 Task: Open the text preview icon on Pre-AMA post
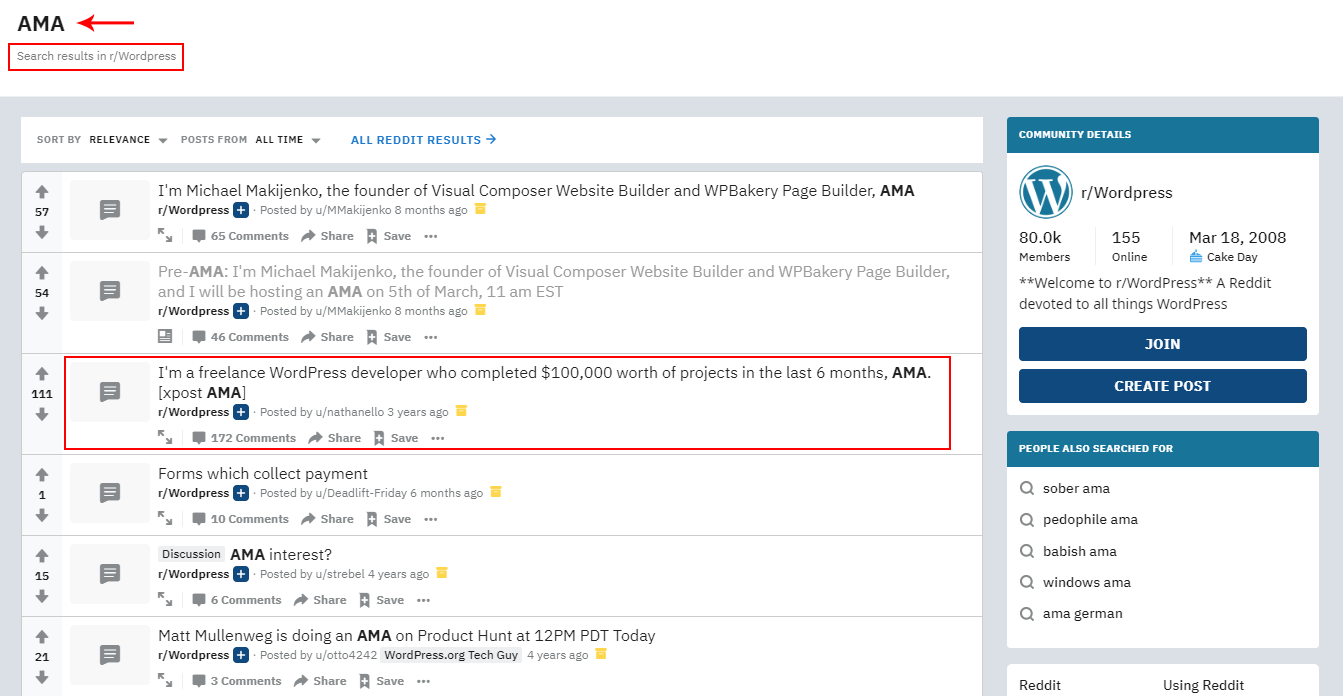pos(165,337)
